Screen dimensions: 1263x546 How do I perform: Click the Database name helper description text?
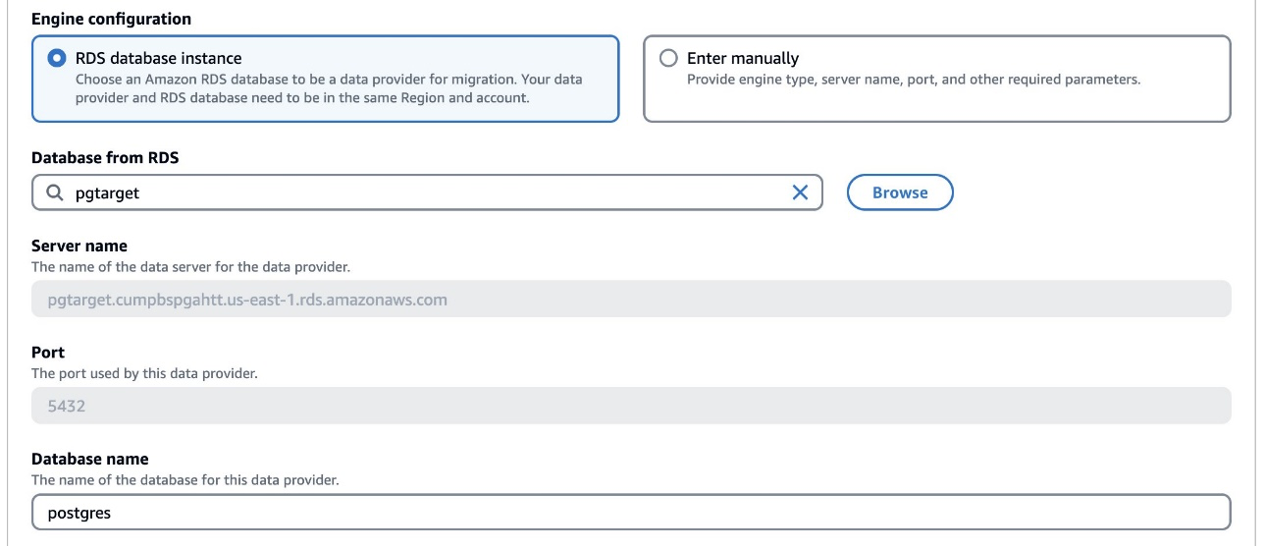pos(185,480)
